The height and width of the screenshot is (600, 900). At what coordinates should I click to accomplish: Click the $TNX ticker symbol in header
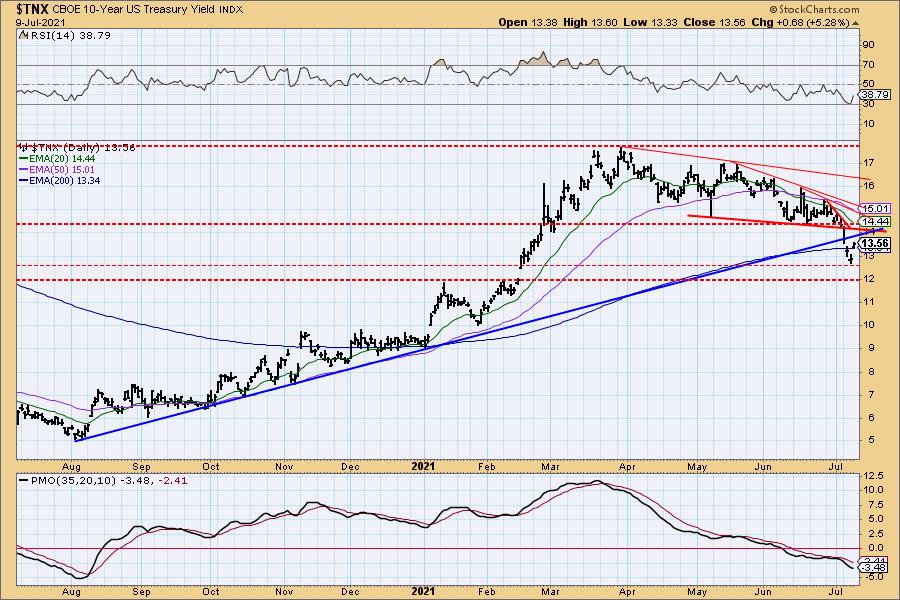click(x=33, y=9)
